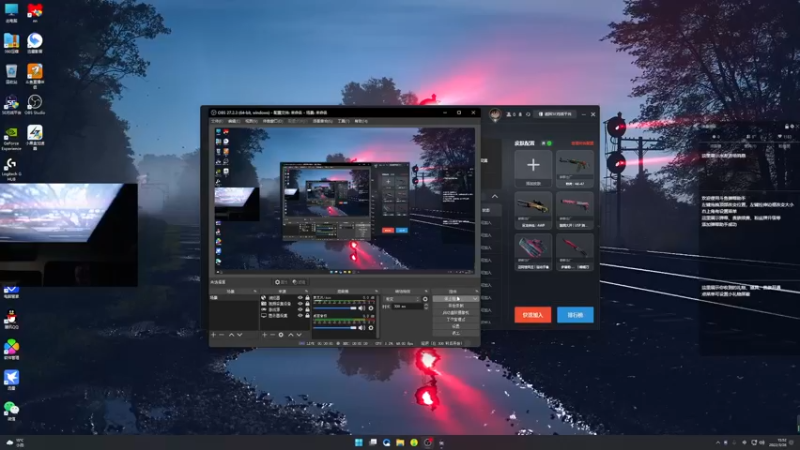The image size is (800, 450).
Task: Click the plus card to add an item
Action: point(533,168)
